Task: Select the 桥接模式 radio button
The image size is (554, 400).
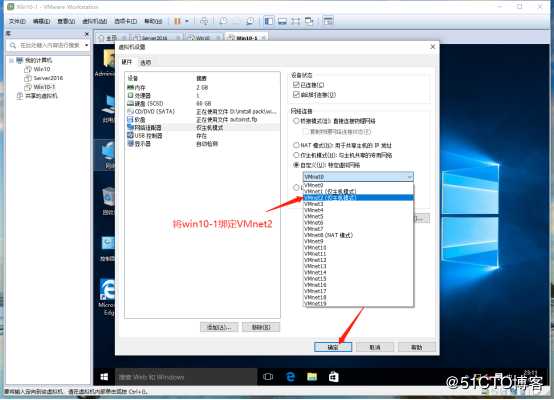Action: (296, 121)
